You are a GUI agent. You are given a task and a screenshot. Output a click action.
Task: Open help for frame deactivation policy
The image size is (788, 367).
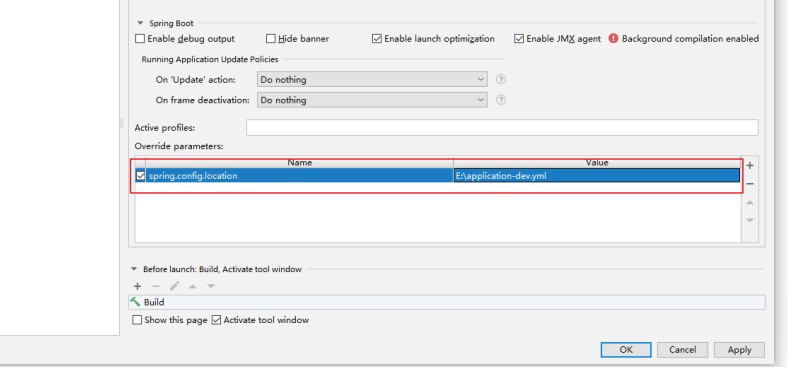pyautogui.click(x=501, y=100)
